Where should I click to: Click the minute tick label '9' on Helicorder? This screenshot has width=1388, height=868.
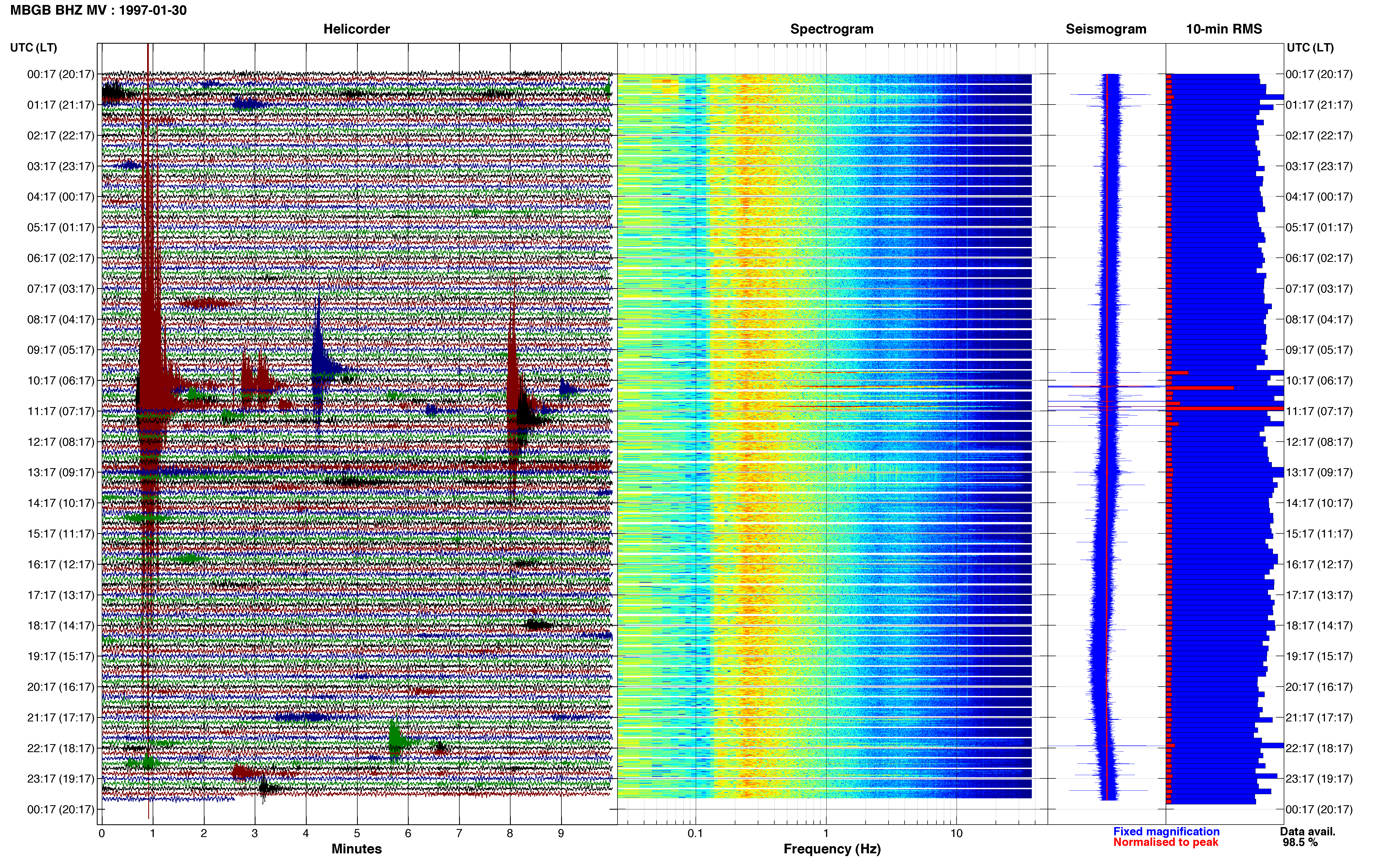click(561, 833)
